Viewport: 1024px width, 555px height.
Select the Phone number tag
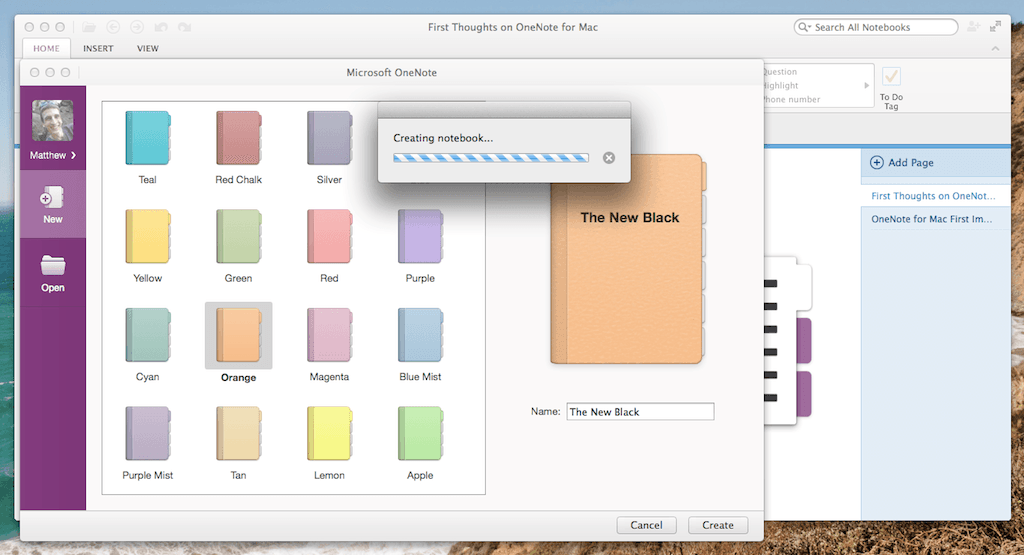click(x=792, y=99)
